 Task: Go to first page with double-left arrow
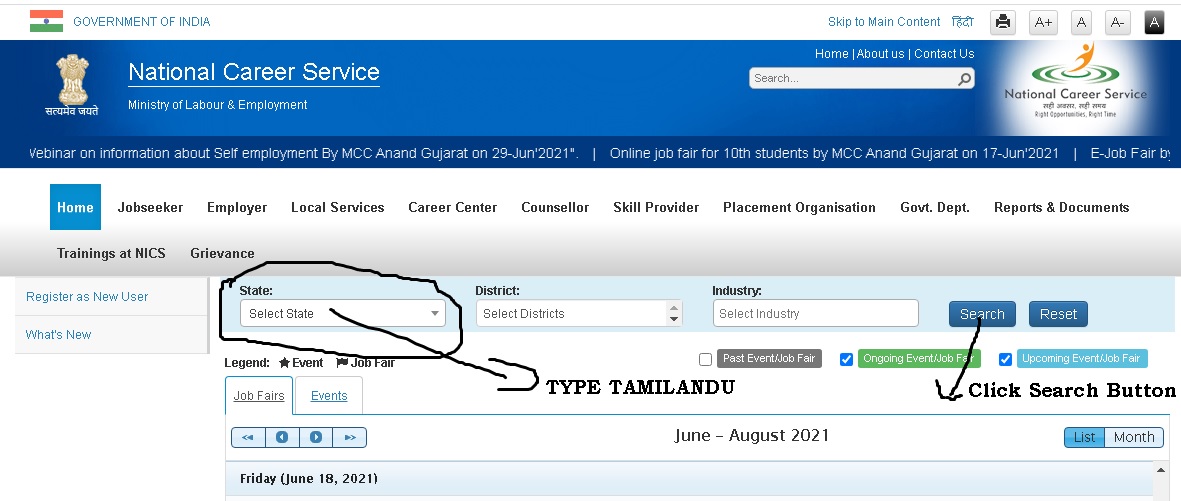pos(248,437)
